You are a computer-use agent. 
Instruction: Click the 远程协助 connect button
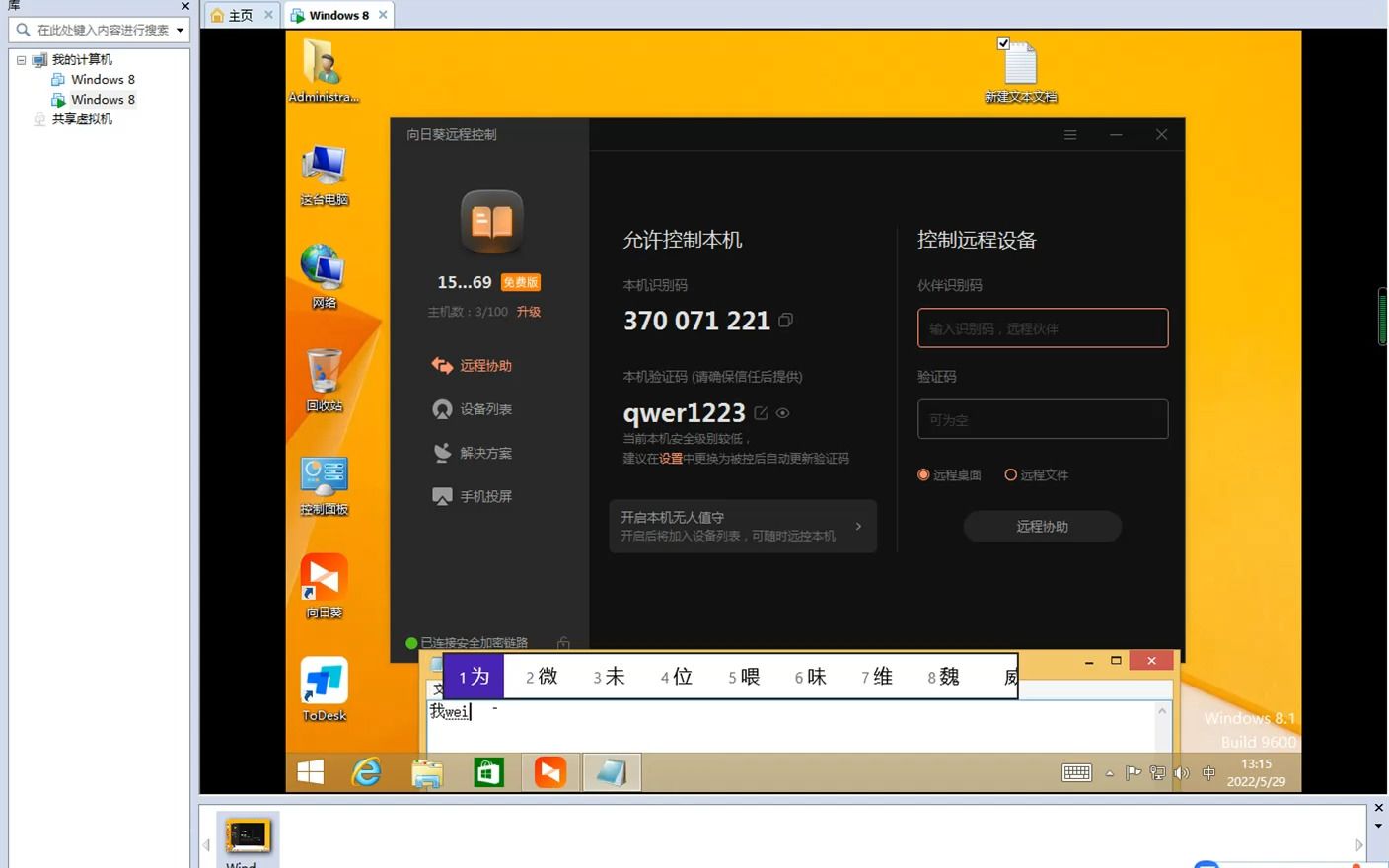(1043, 527)
